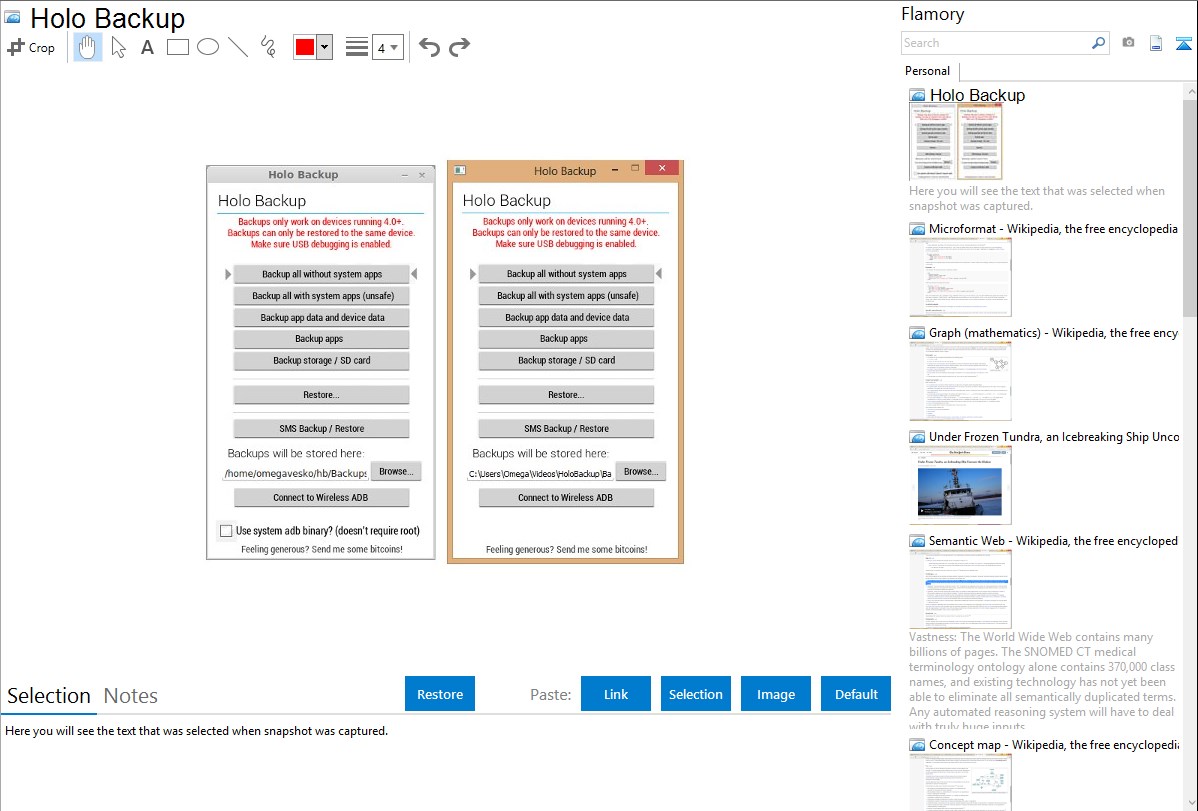
Task: Take a snapshot with camera icon
Action: click(1128, 43)
